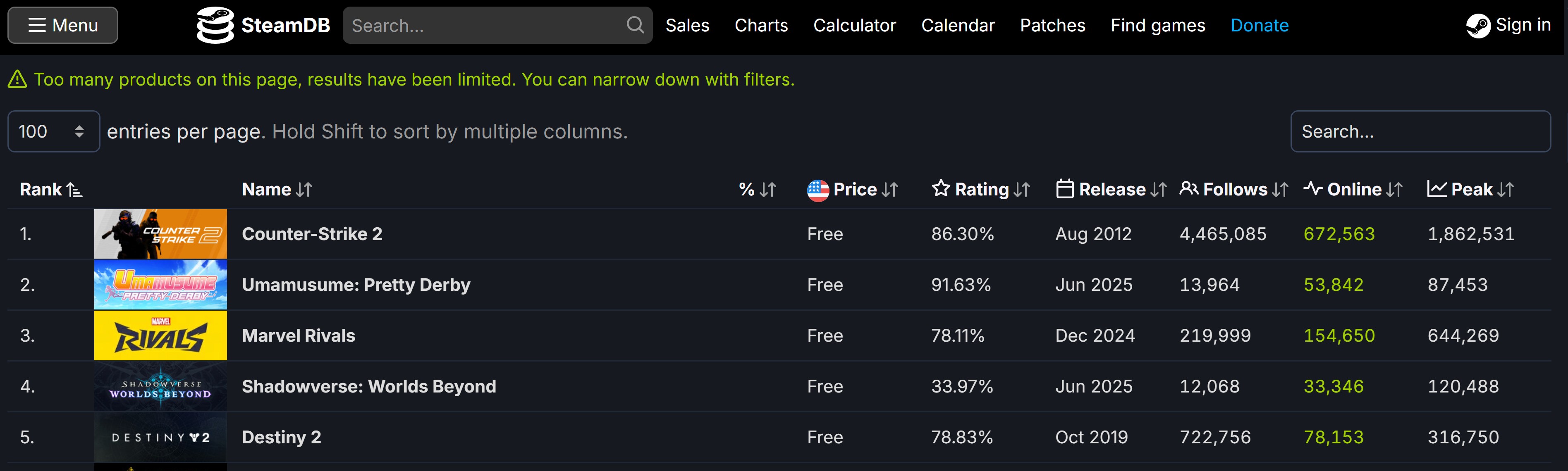Open the Find games navigation item
This screenshot has height=471, width=1568.
coord(1158,26)
